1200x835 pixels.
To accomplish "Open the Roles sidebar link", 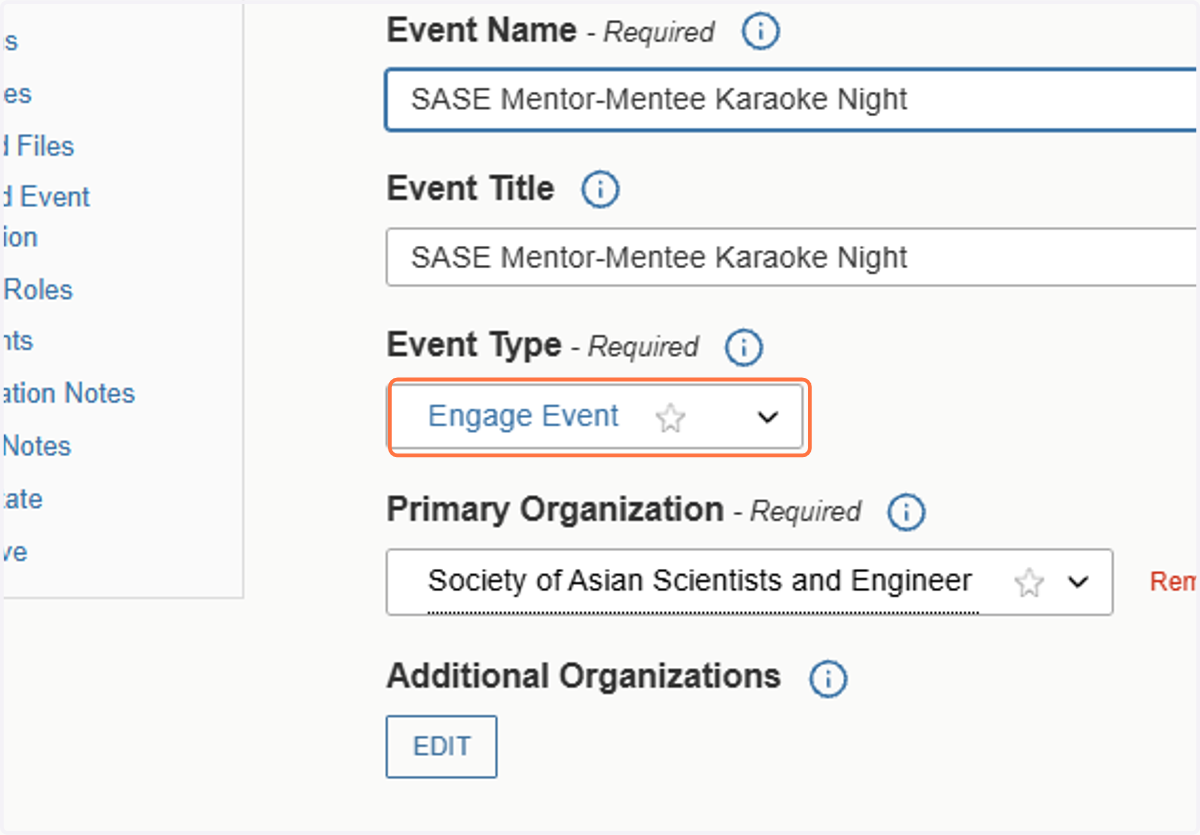I will point(38,290).
